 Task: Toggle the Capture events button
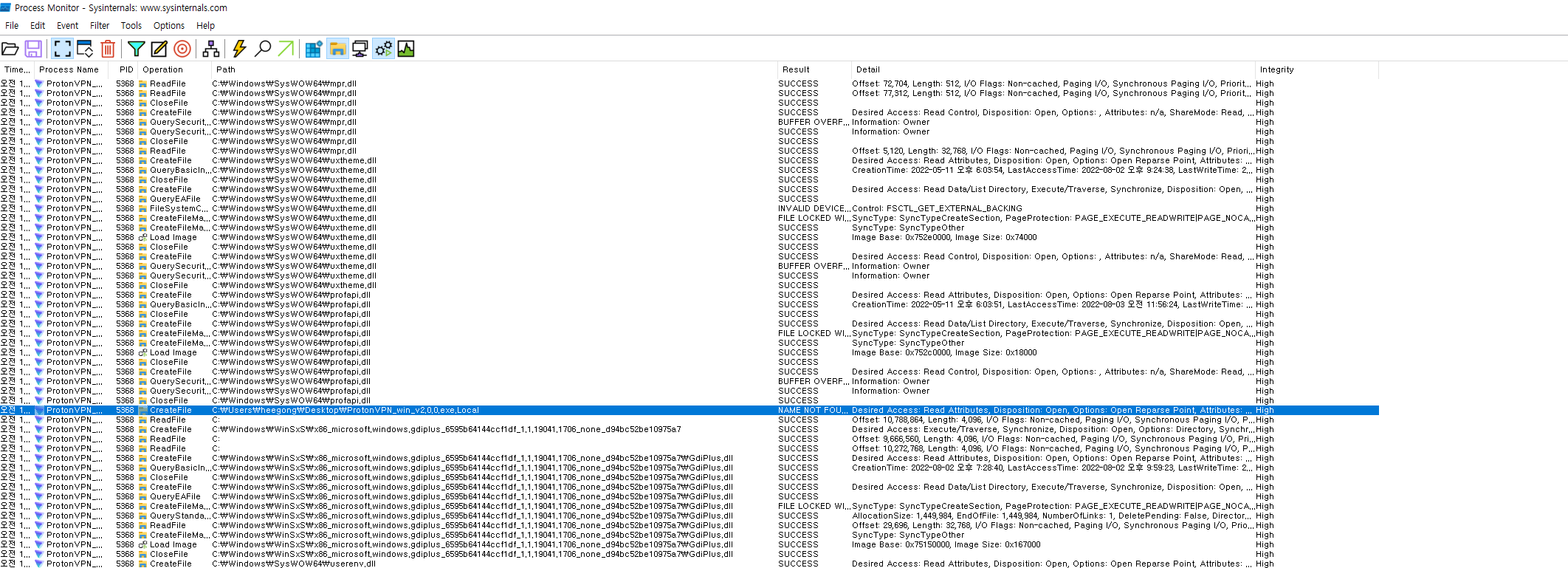(63, 49)
